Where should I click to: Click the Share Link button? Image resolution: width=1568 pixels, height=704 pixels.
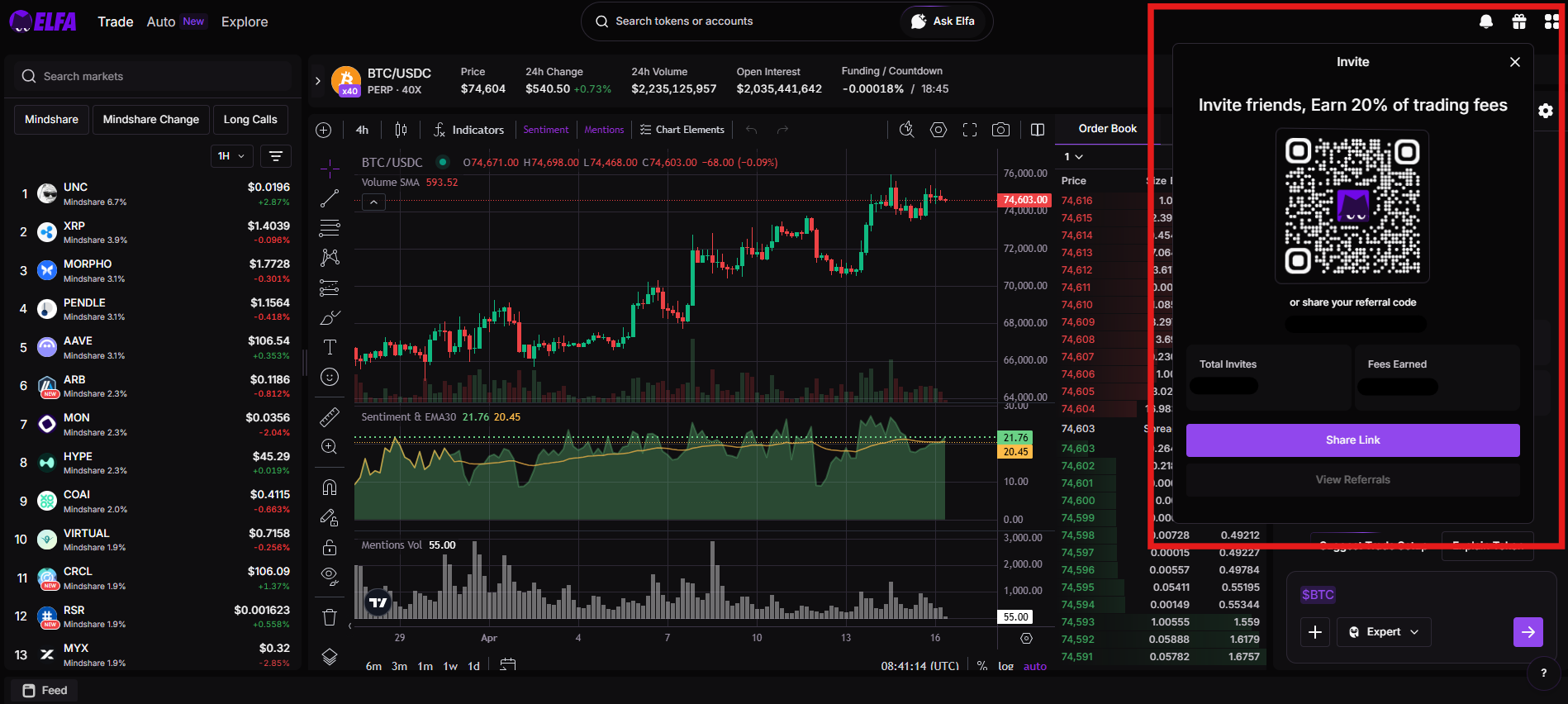[x=1352, y=440]
